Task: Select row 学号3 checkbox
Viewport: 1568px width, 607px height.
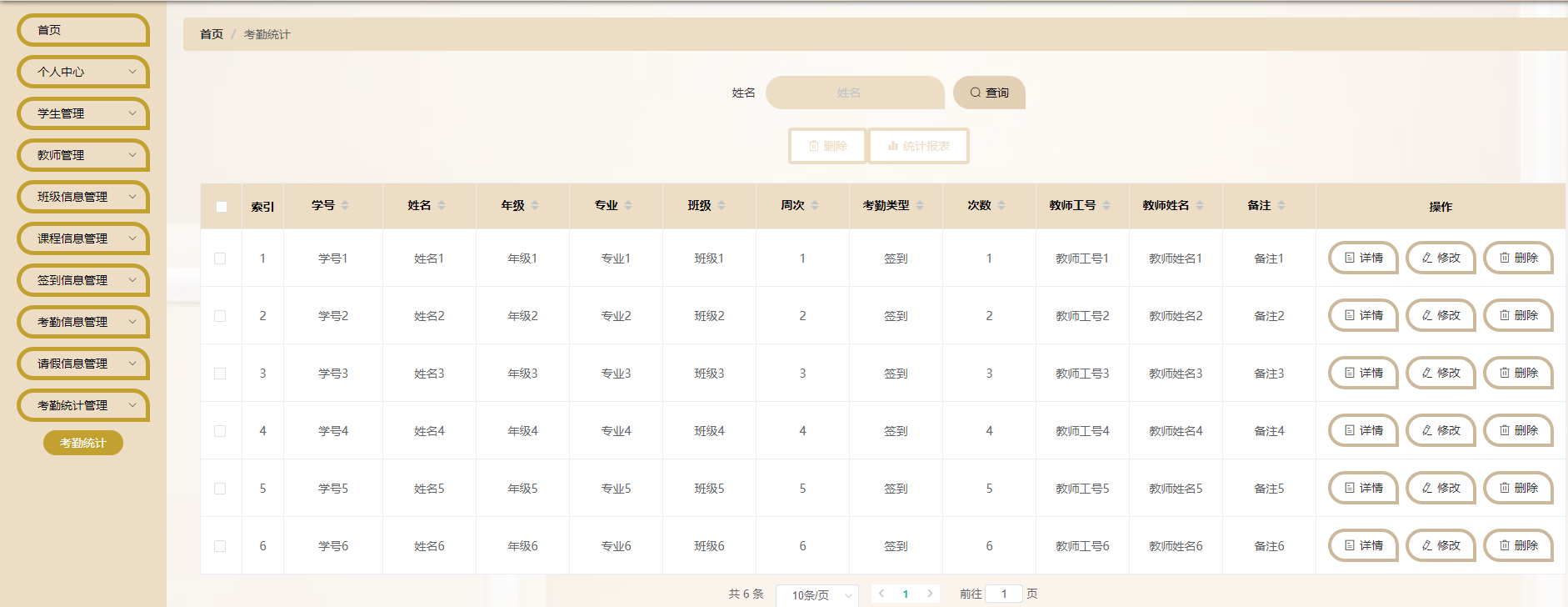Action: (220, 374)
